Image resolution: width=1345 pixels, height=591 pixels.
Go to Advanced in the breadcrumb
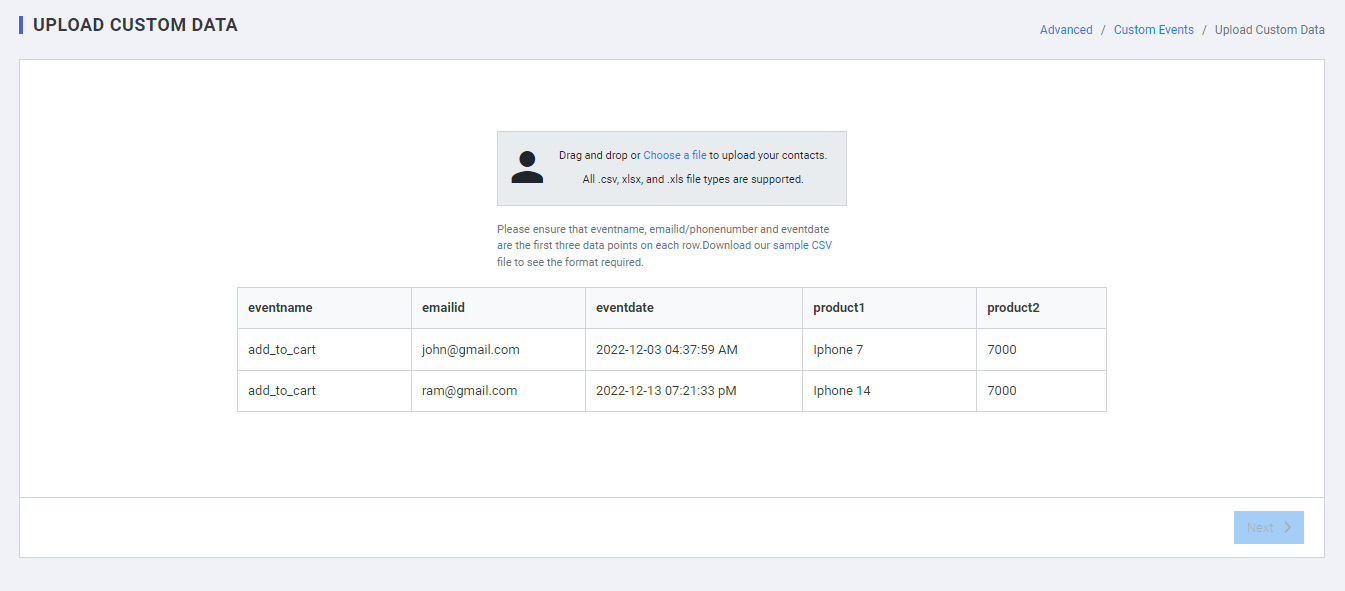1066,30
